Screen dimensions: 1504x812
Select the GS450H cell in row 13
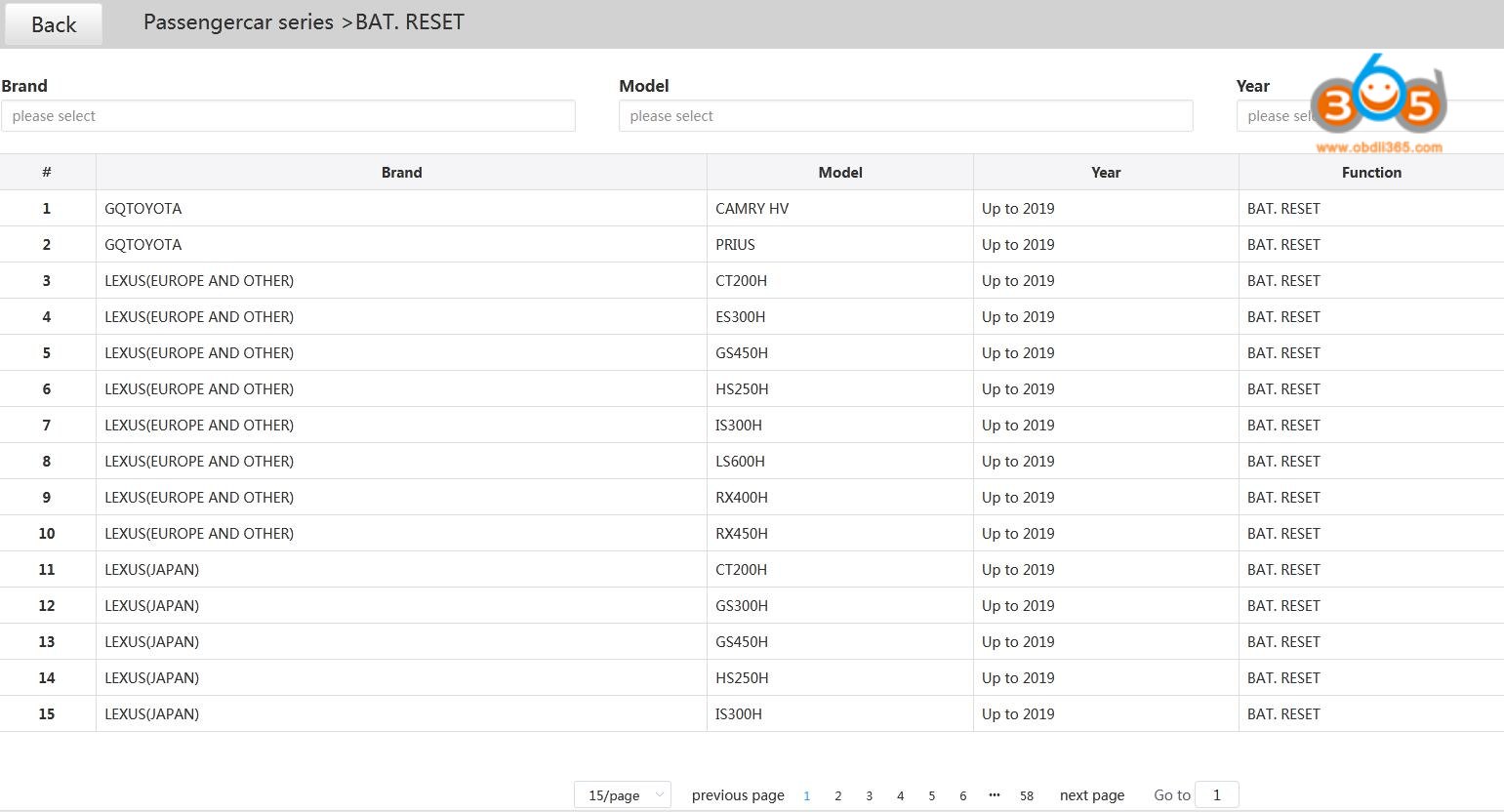tap(840, 641)
